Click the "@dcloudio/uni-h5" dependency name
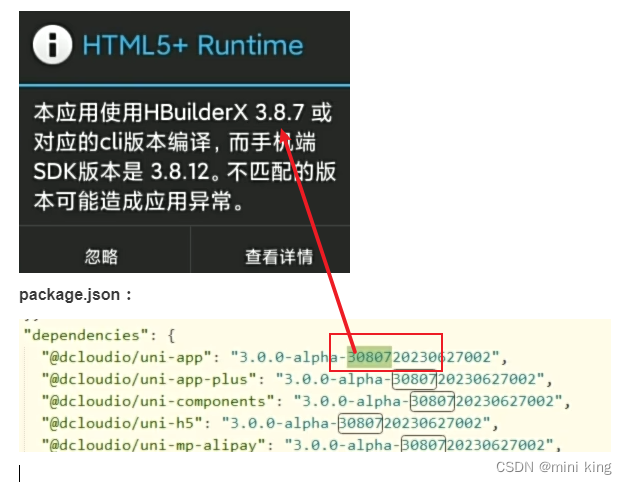The height and width of the screenshot is (484, 627). pyautogui.click(x=122, y=423)
